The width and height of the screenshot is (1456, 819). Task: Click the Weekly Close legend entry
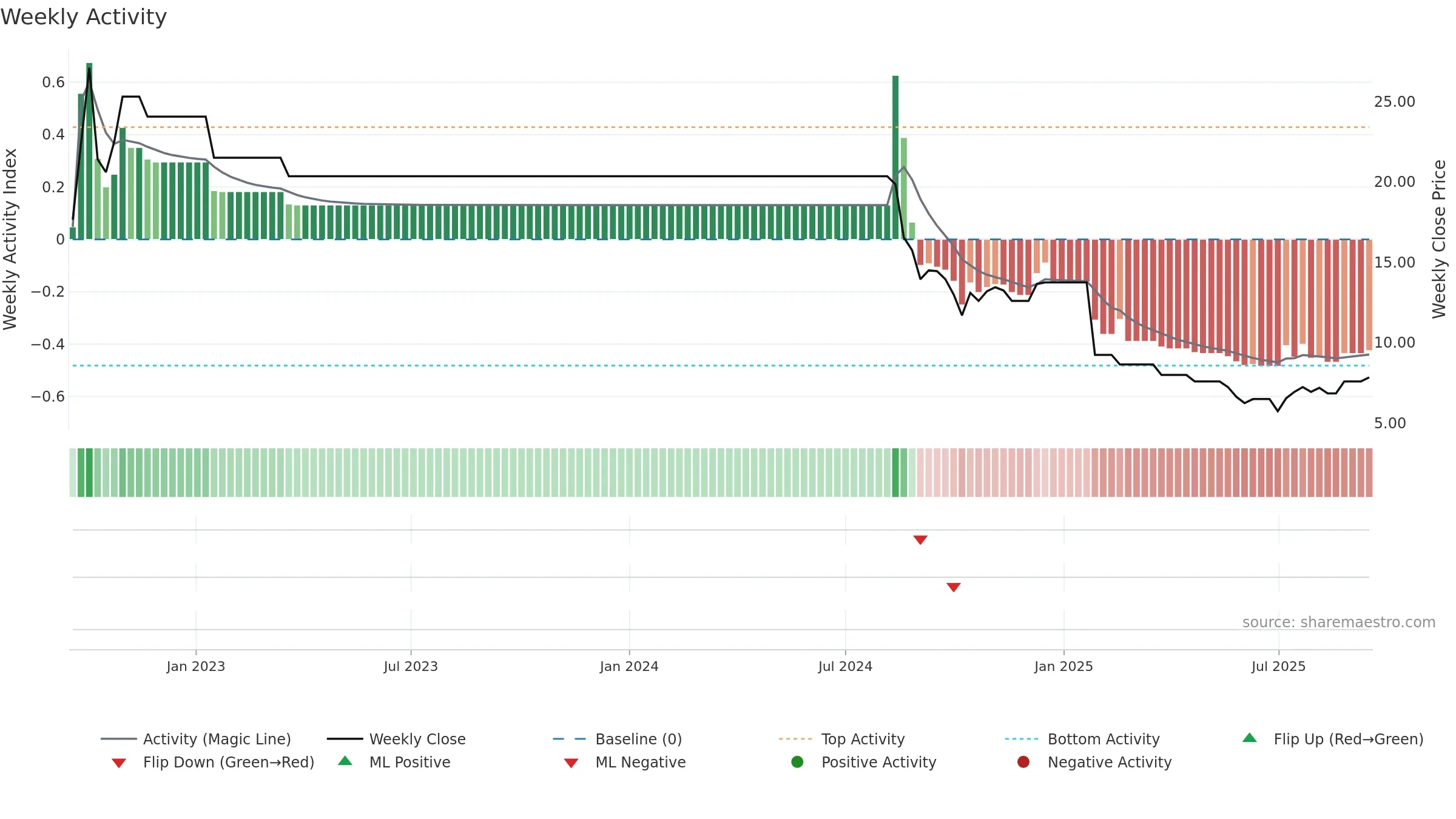(x=396, y=739)
